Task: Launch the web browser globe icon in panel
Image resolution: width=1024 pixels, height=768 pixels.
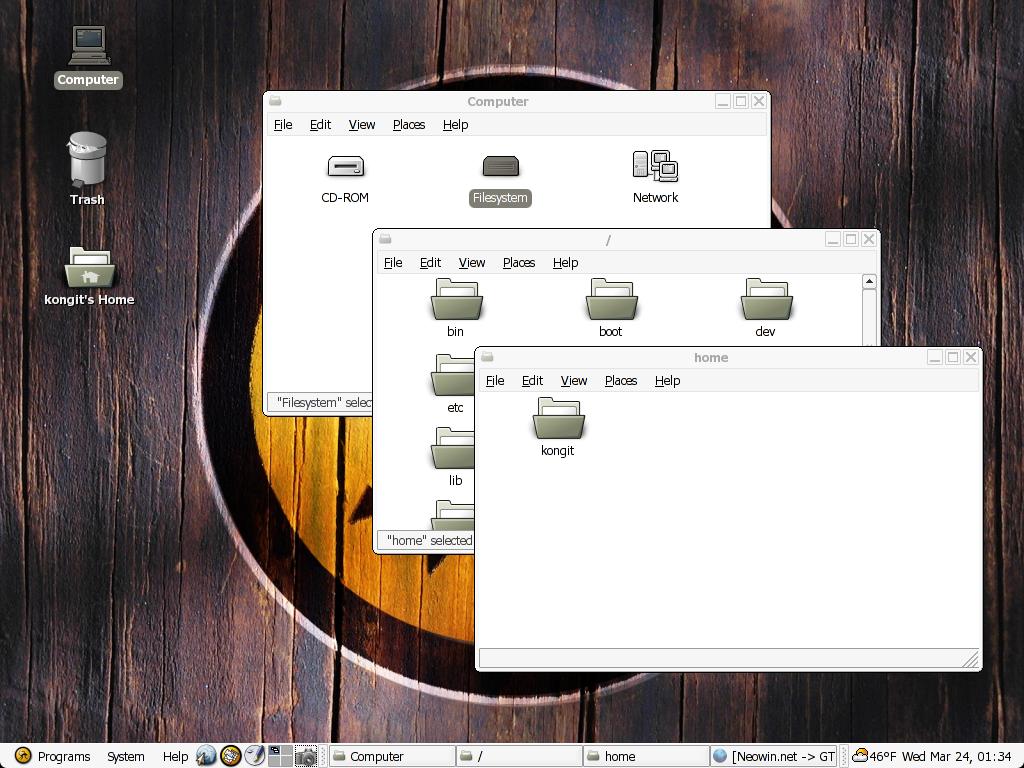Action: pyautogui.click(x=206, y=756)
